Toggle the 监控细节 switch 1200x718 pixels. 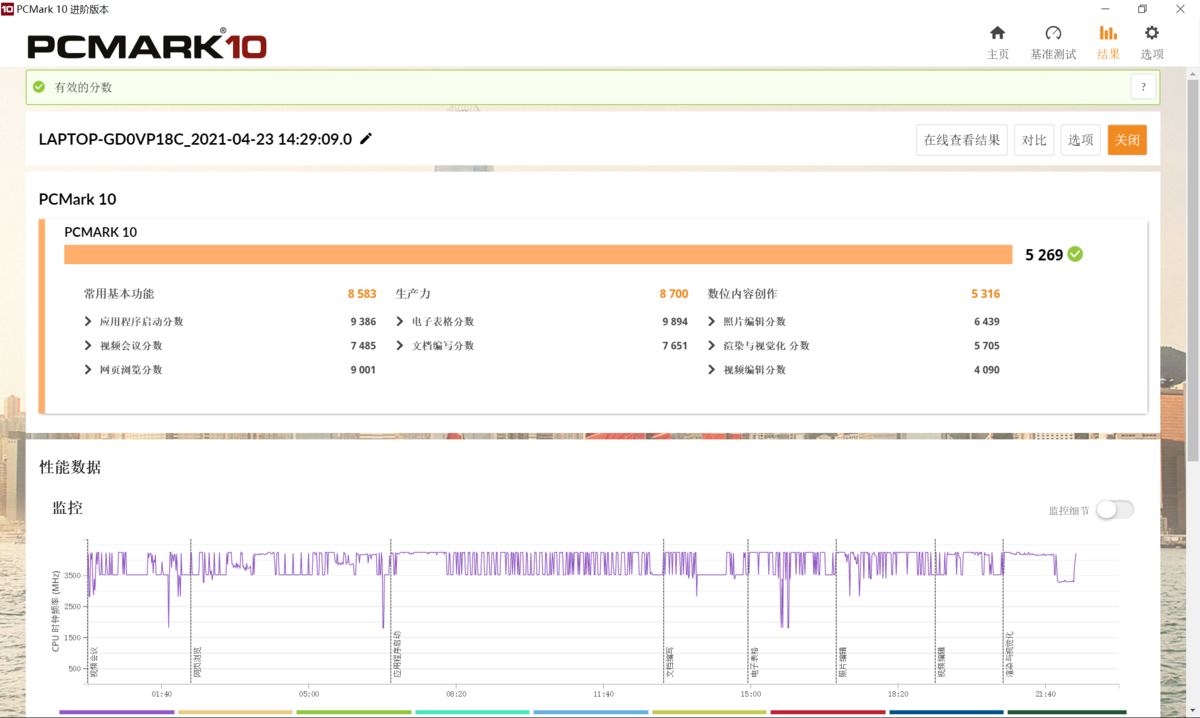click(1115, 510)
